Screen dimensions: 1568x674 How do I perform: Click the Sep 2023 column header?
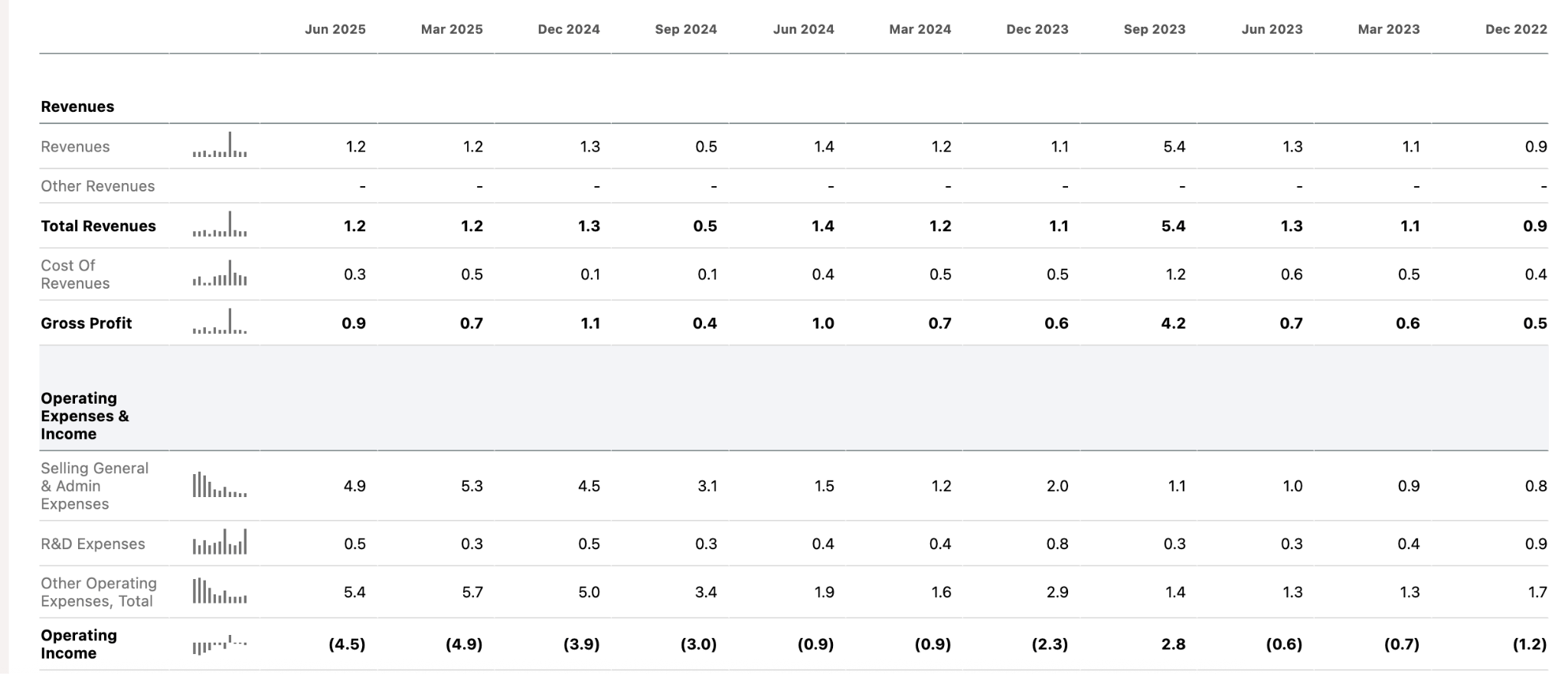[1154, 29]
